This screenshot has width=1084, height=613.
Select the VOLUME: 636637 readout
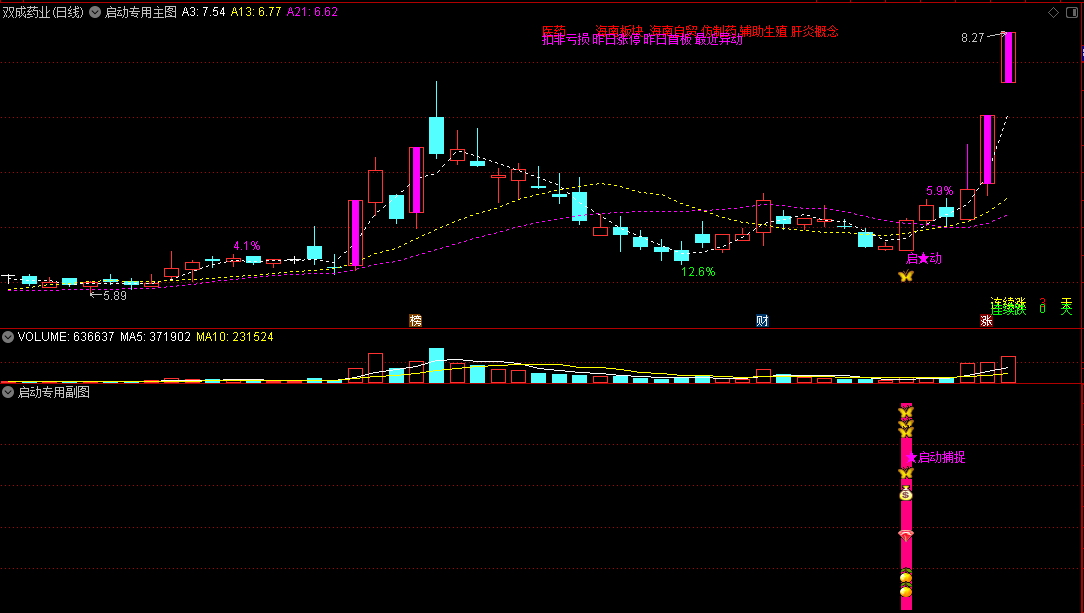(x=66, y=337)
